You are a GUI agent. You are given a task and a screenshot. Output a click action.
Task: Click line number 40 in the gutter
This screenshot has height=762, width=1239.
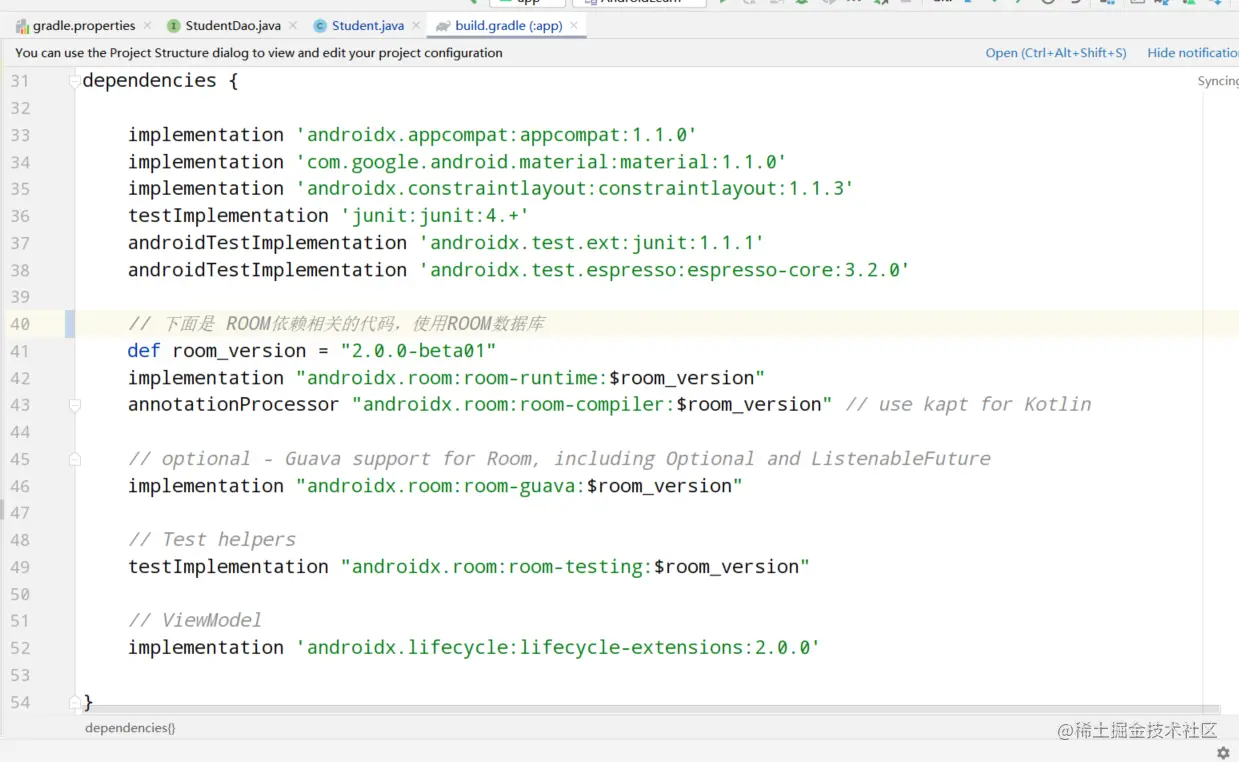[20, 324]
